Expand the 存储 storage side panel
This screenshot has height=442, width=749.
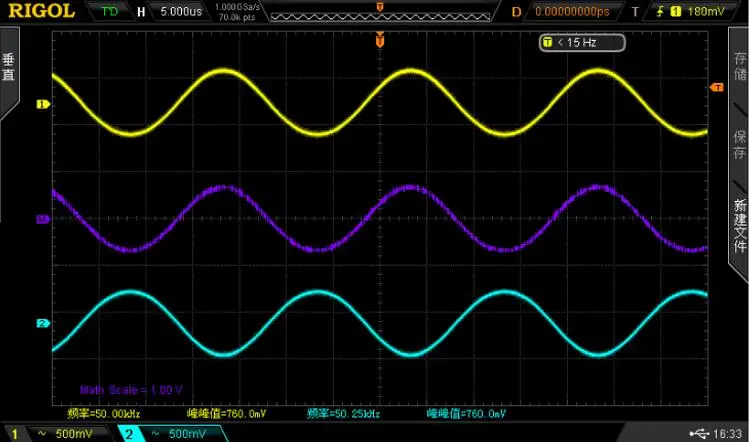point(739,68)
